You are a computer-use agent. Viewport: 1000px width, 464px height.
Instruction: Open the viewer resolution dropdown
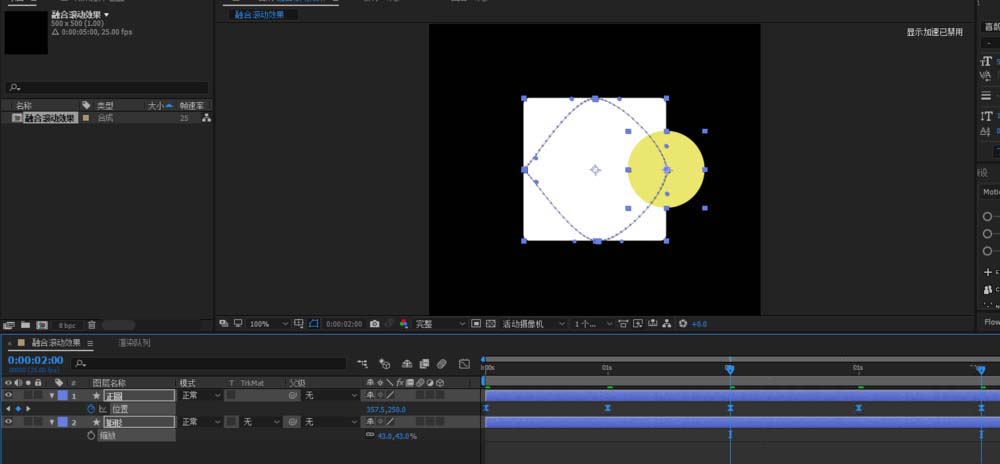click(440, 324)
